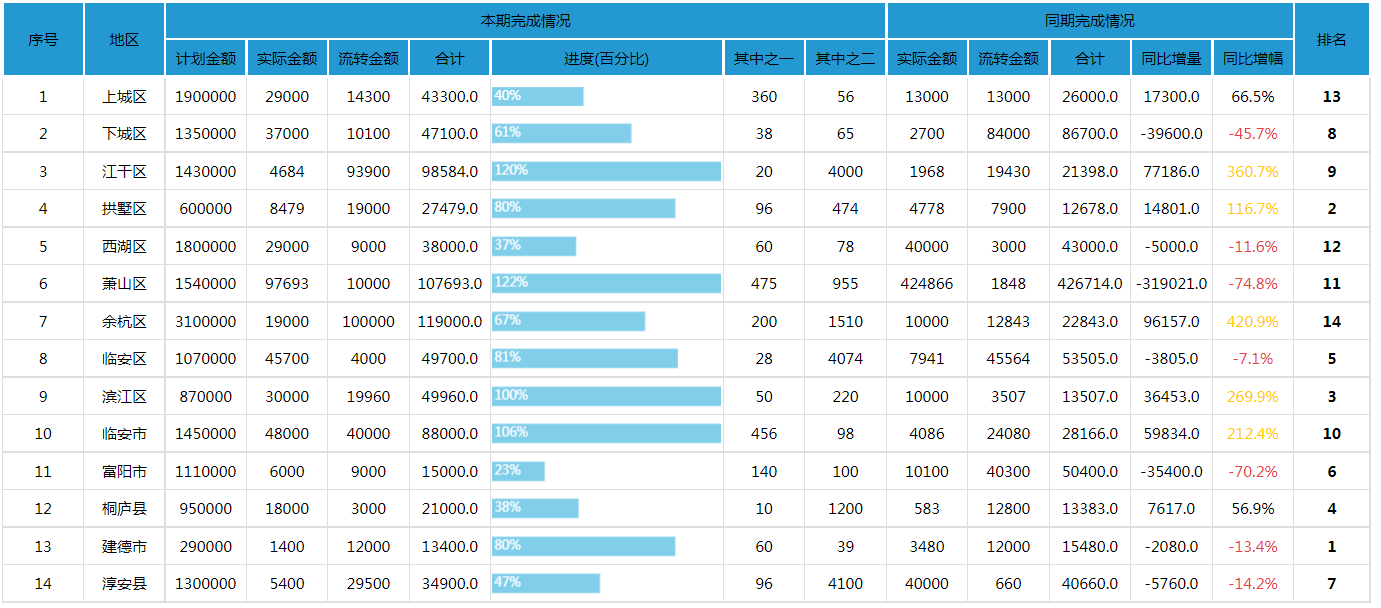
Task: Click the 426714.0 total cell
Action: click(x=1089, y=284)
